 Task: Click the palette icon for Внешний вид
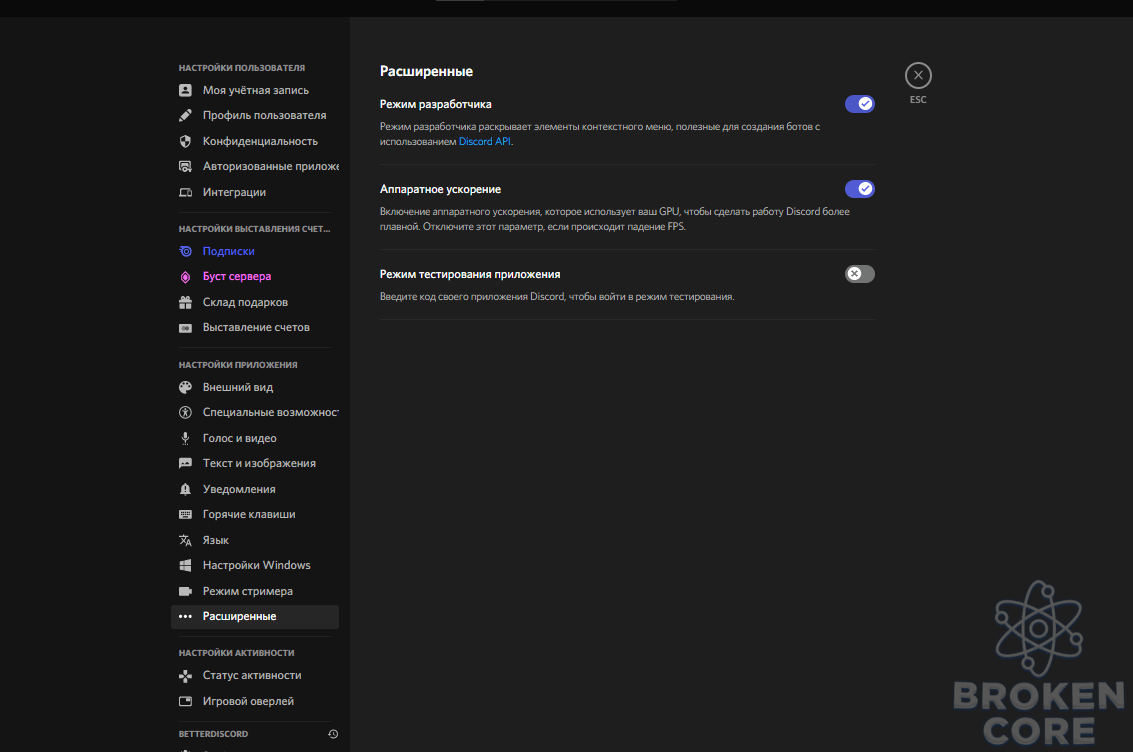(x=185, y=387)
